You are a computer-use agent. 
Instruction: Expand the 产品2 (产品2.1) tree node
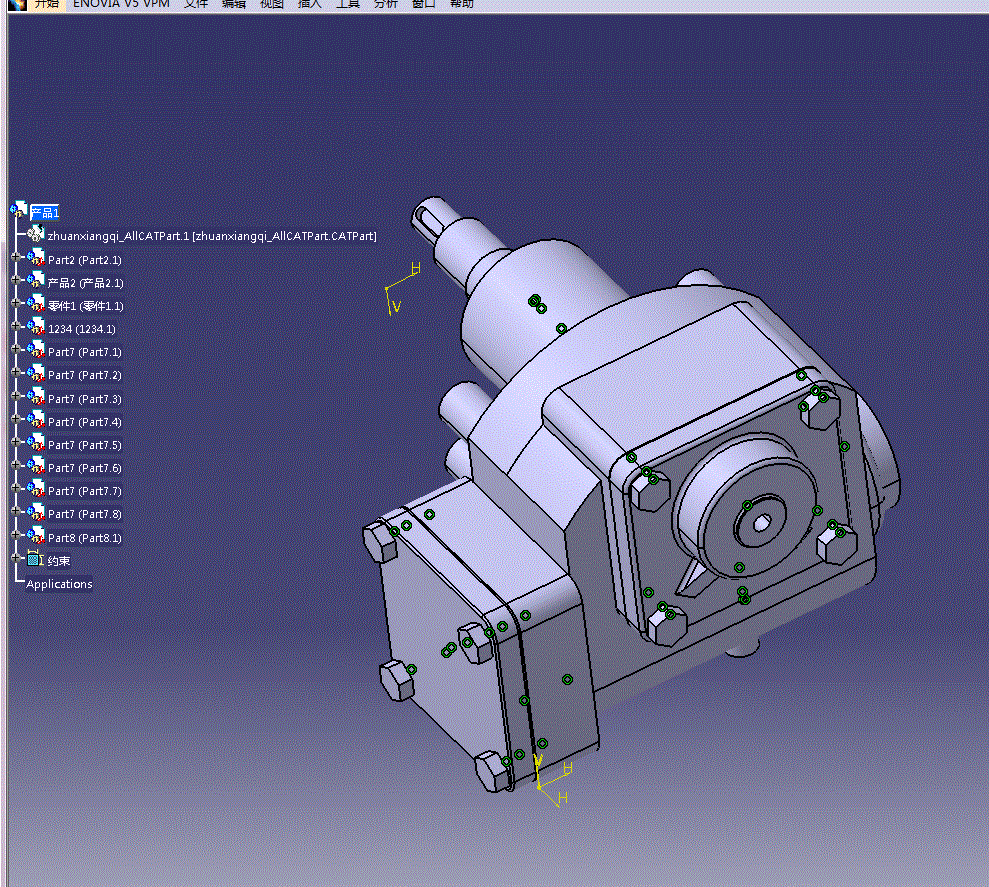tap(16, 279)
